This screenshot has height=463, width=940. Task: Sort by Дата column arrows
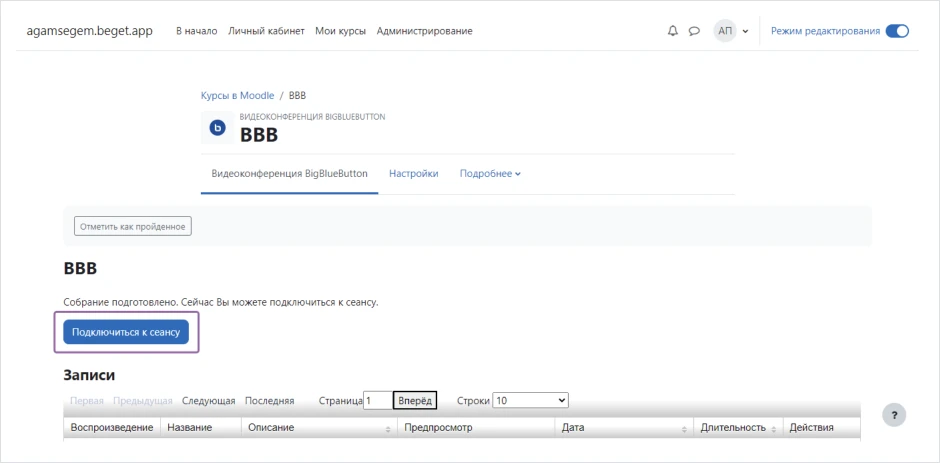click(x=683, y=429)
